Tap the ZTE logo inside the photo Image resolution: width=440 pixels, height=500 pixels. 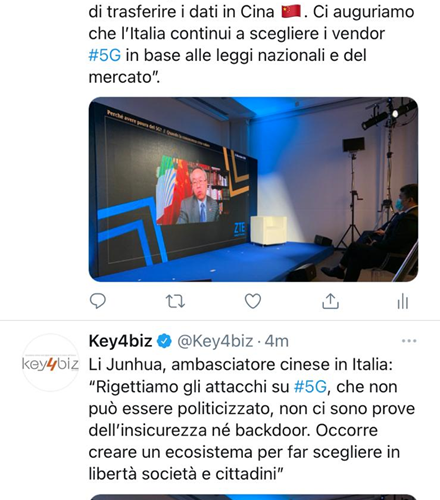click(239, 229)
